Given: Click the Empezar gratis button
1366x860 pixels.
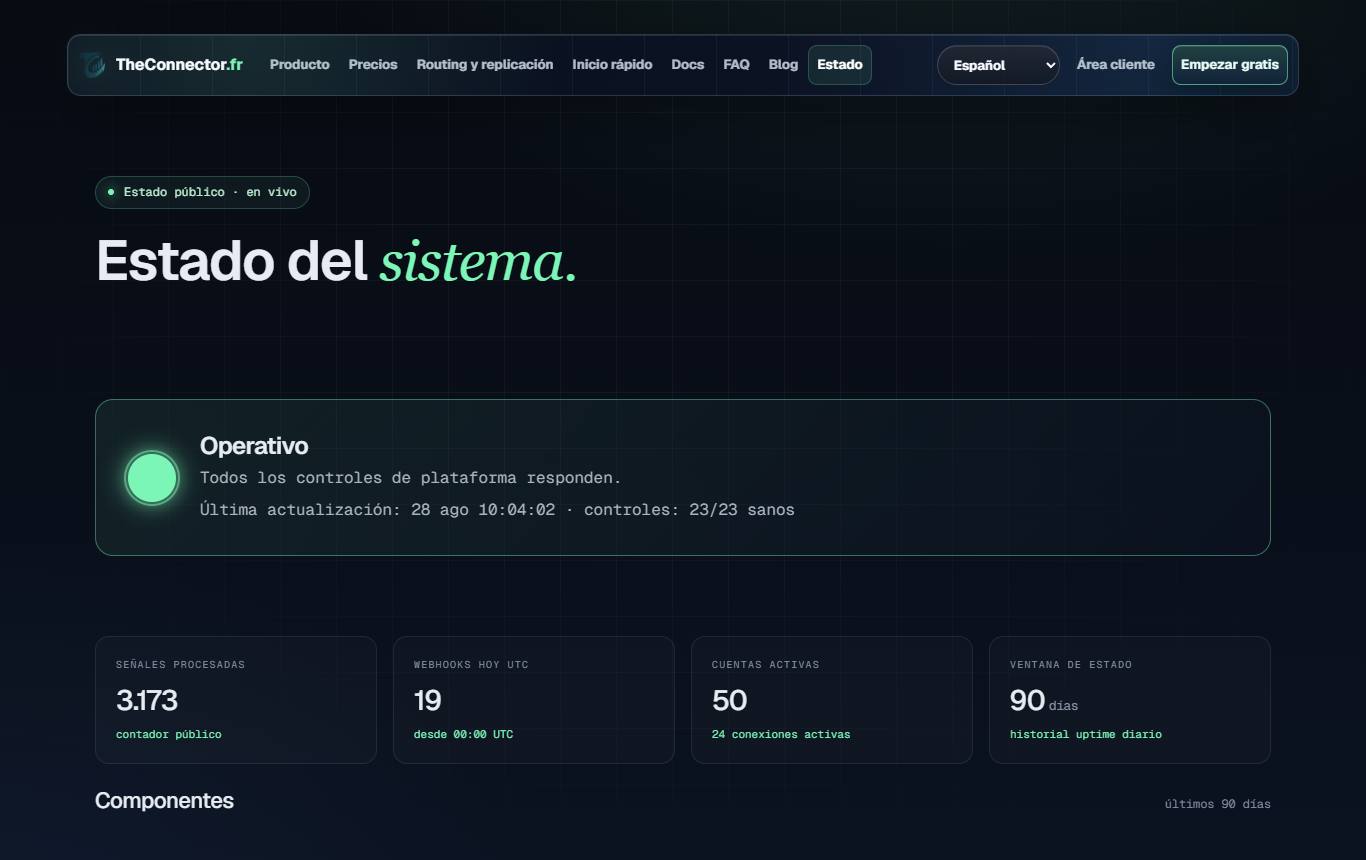Looking at the screenshot, I should point(1230,65).
